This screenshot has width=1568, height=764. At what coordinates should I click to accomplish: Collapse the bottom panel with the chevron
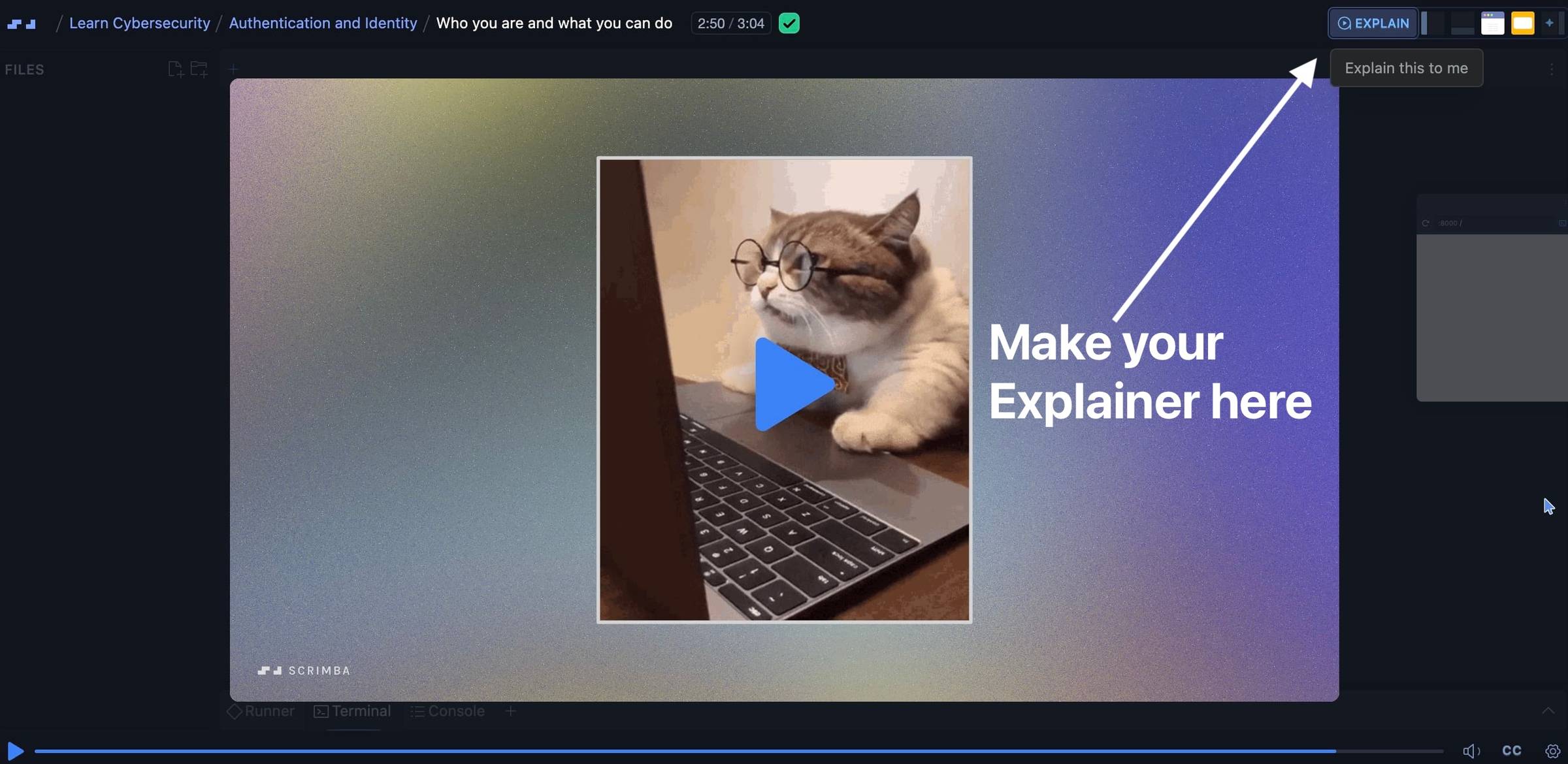point(1548,710)
